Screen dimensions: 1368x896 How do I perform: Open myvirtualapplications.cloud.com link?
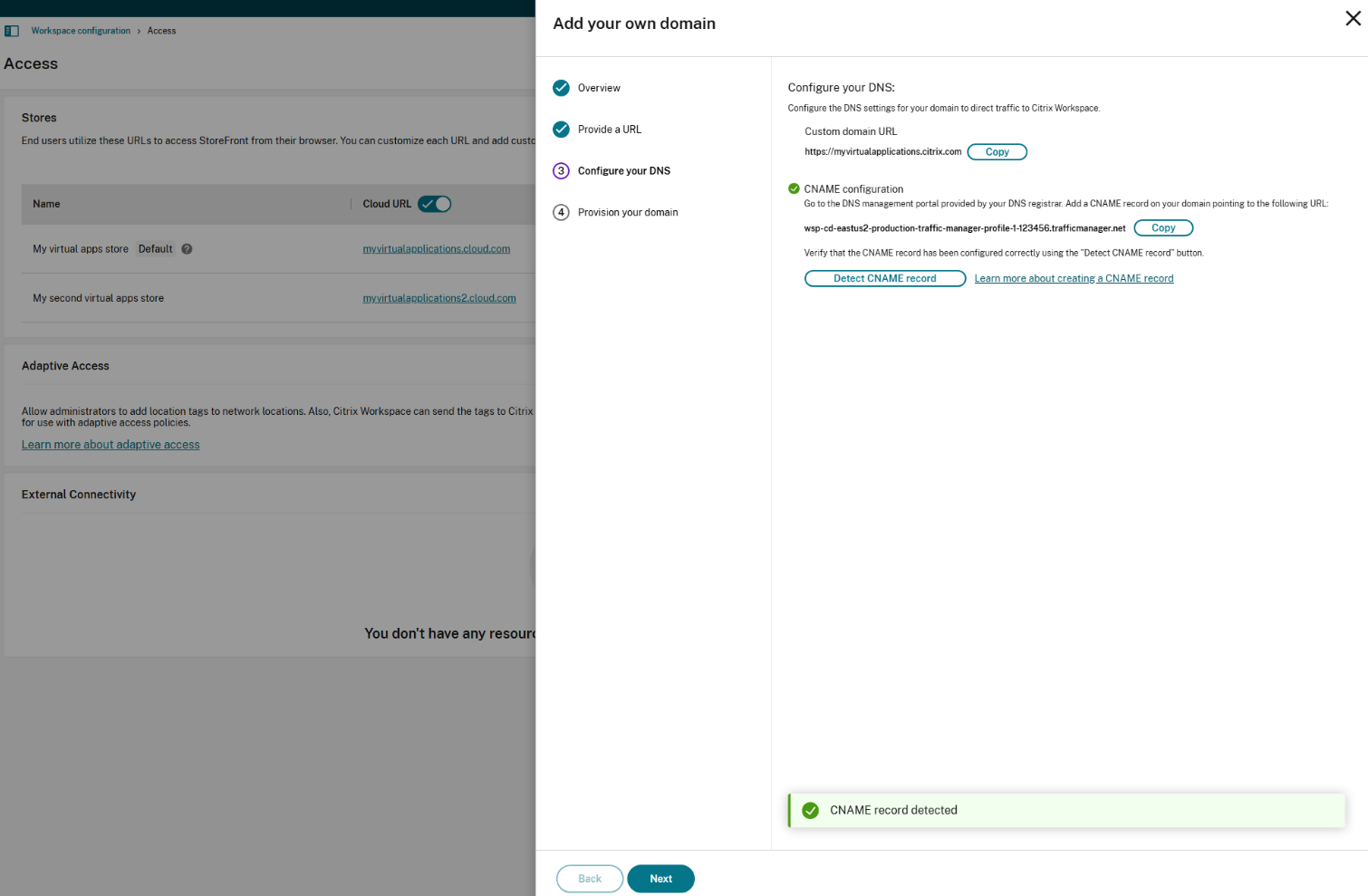point(437,249)
